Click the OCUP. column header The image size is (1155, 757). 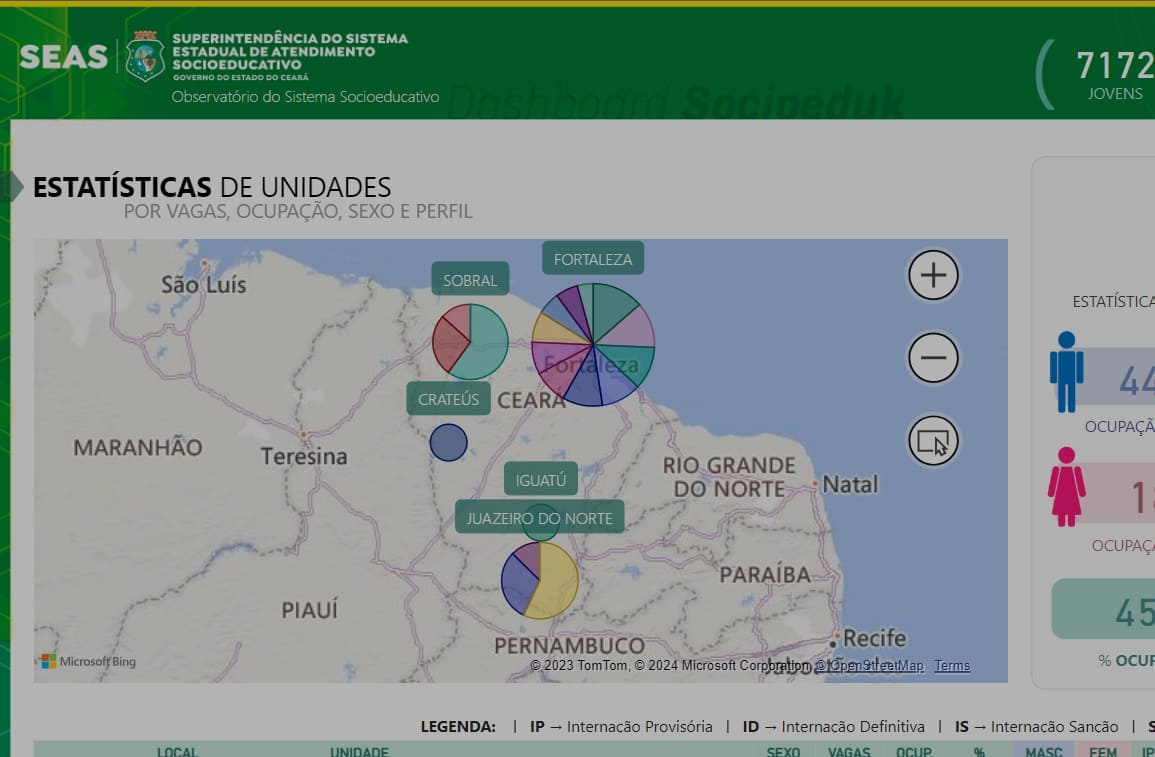[x=914, y=751]
